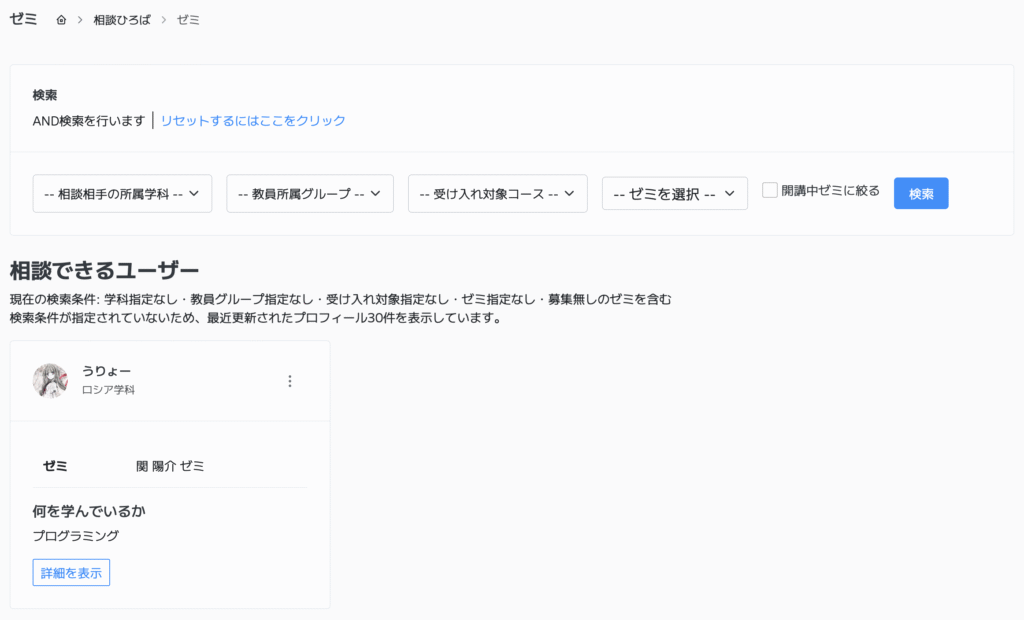This screenshot has height=620, width=1024.
Task: Go to 相談ひろば via the breadcrumb
Action: pyautogui.click(x=122, y=20)
